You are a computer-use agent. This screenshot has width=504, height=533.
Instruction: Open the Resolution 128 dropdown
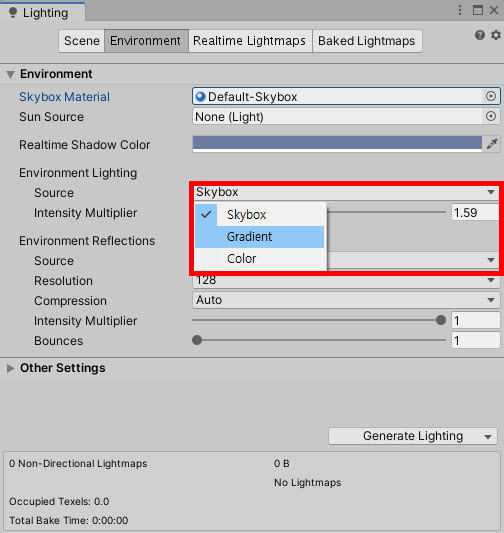346,280
